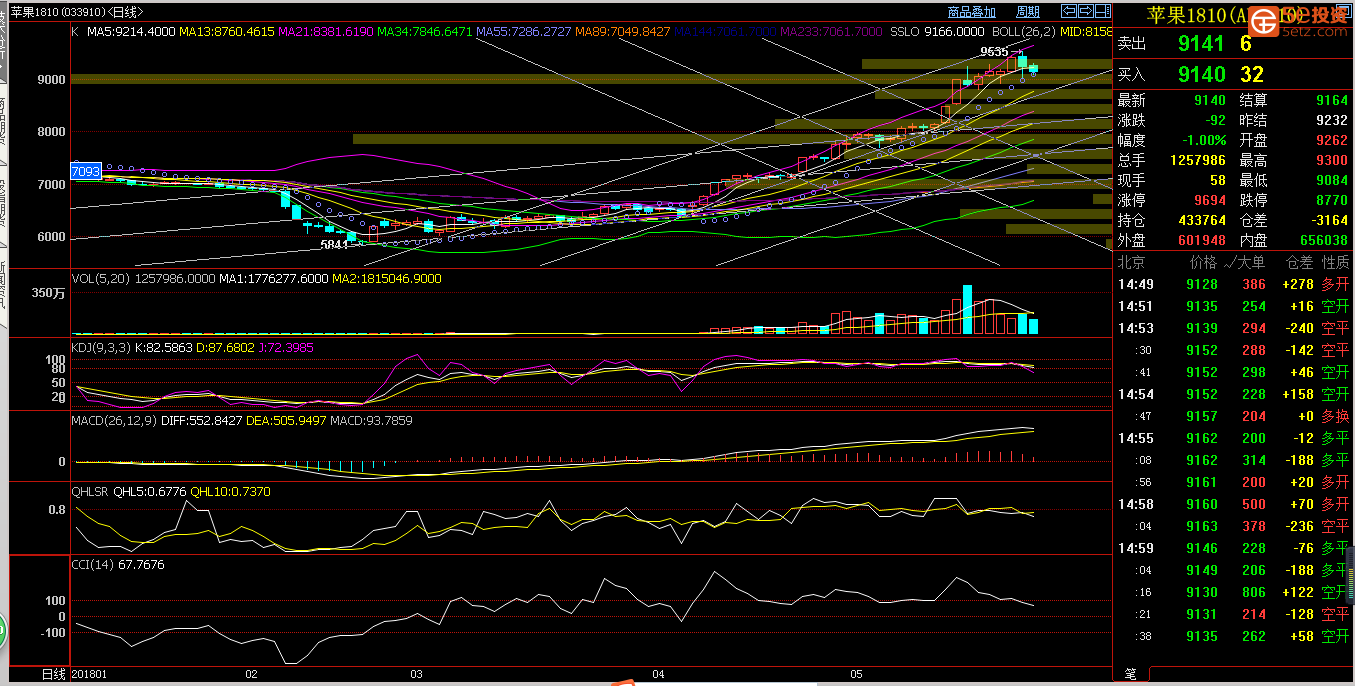Select the 笔 tab below tick list
This screenshot has height=686, width=1355.
(x=1130, y=675)
